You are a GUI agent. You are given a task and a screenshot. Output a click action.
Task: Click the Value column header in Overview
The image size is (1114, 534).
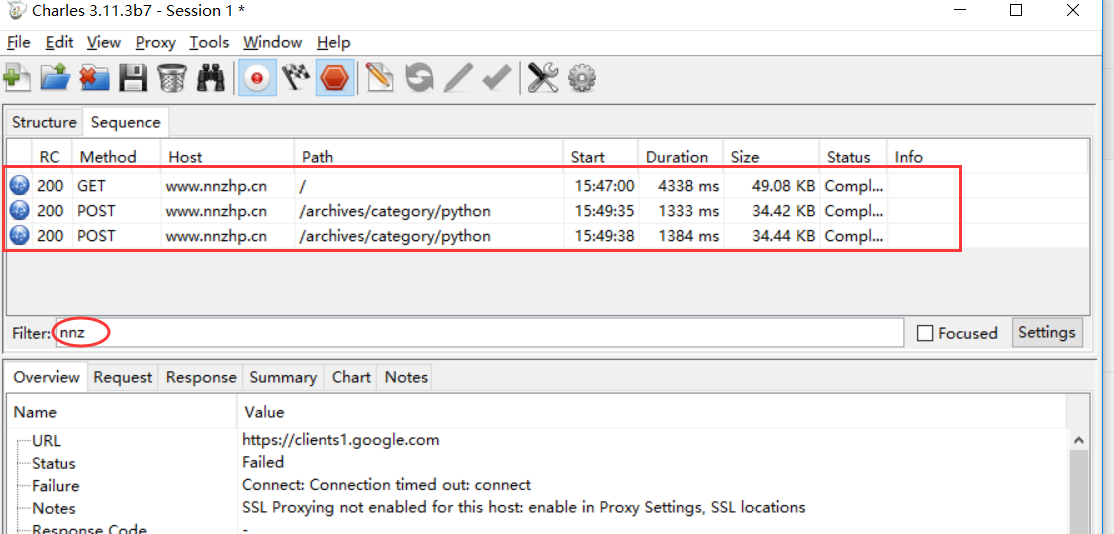pos(652,412)
